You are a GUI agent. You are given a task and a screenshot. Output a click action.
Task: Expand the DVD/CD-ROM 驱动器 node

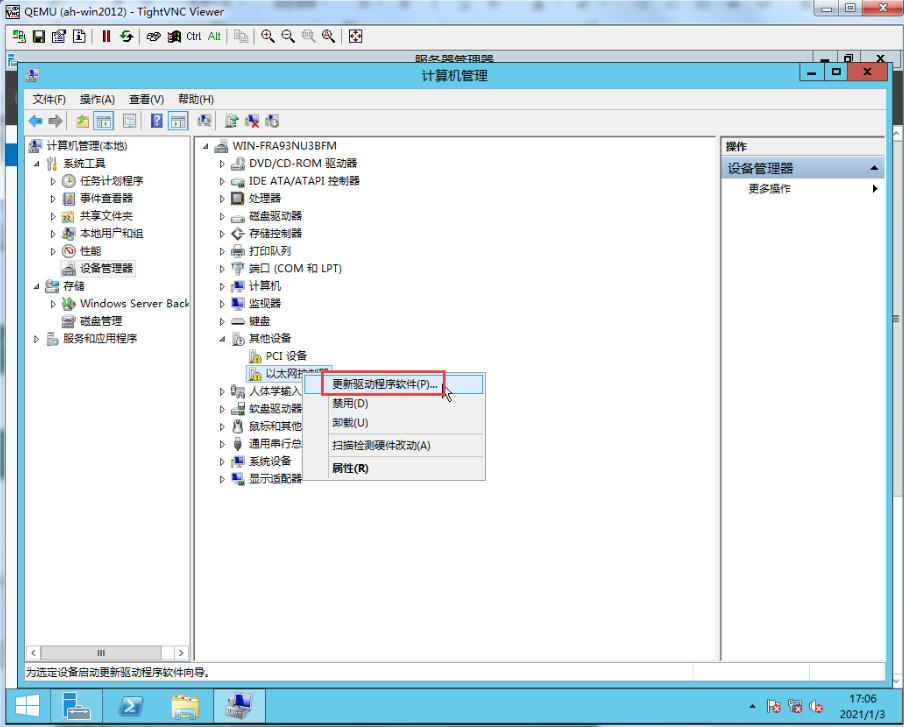(x=222, y=164)
